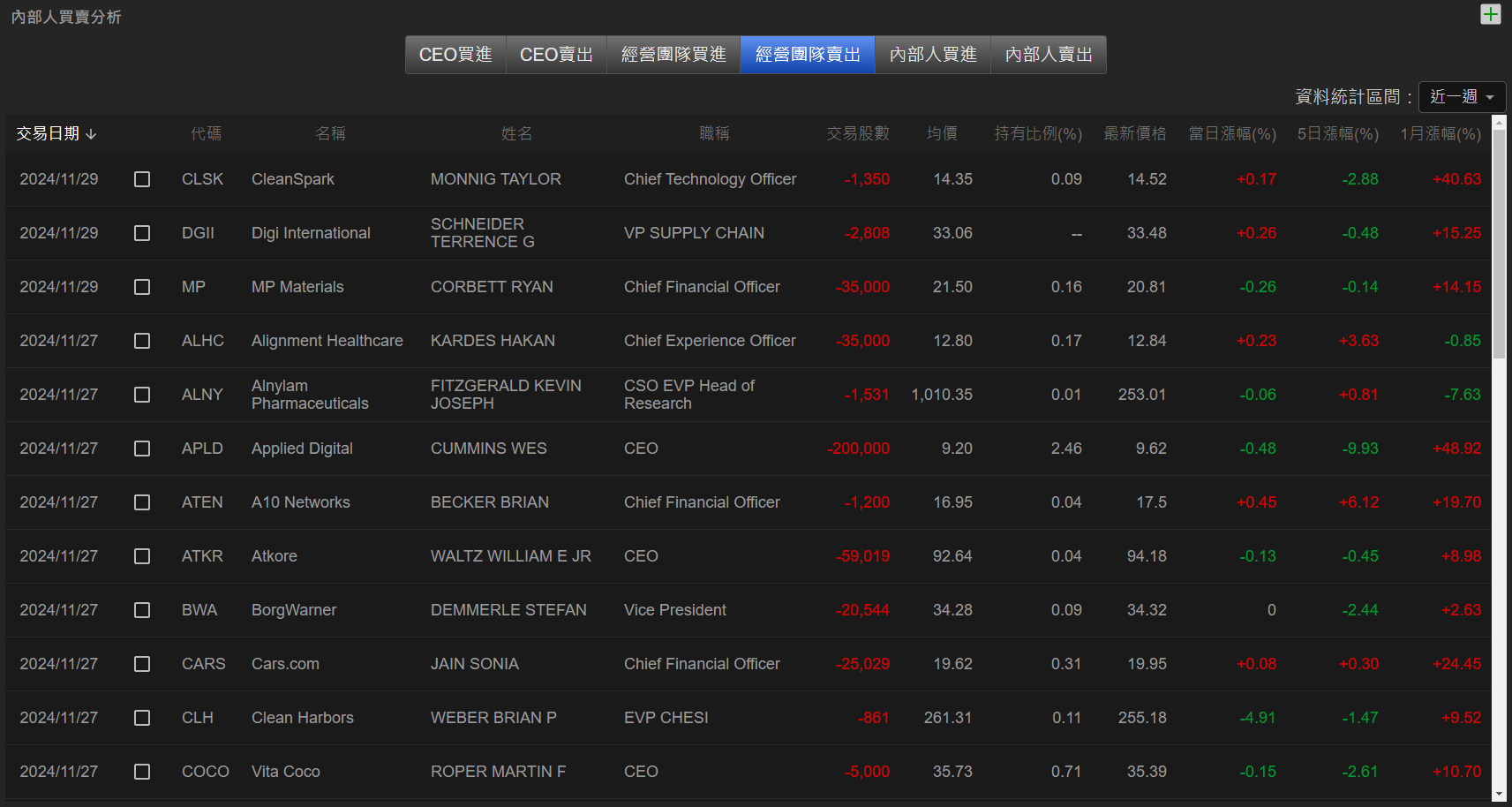Screen dimensions: 1512x807
Task: Click the DGII ticker code
Action: coord(198,233)
